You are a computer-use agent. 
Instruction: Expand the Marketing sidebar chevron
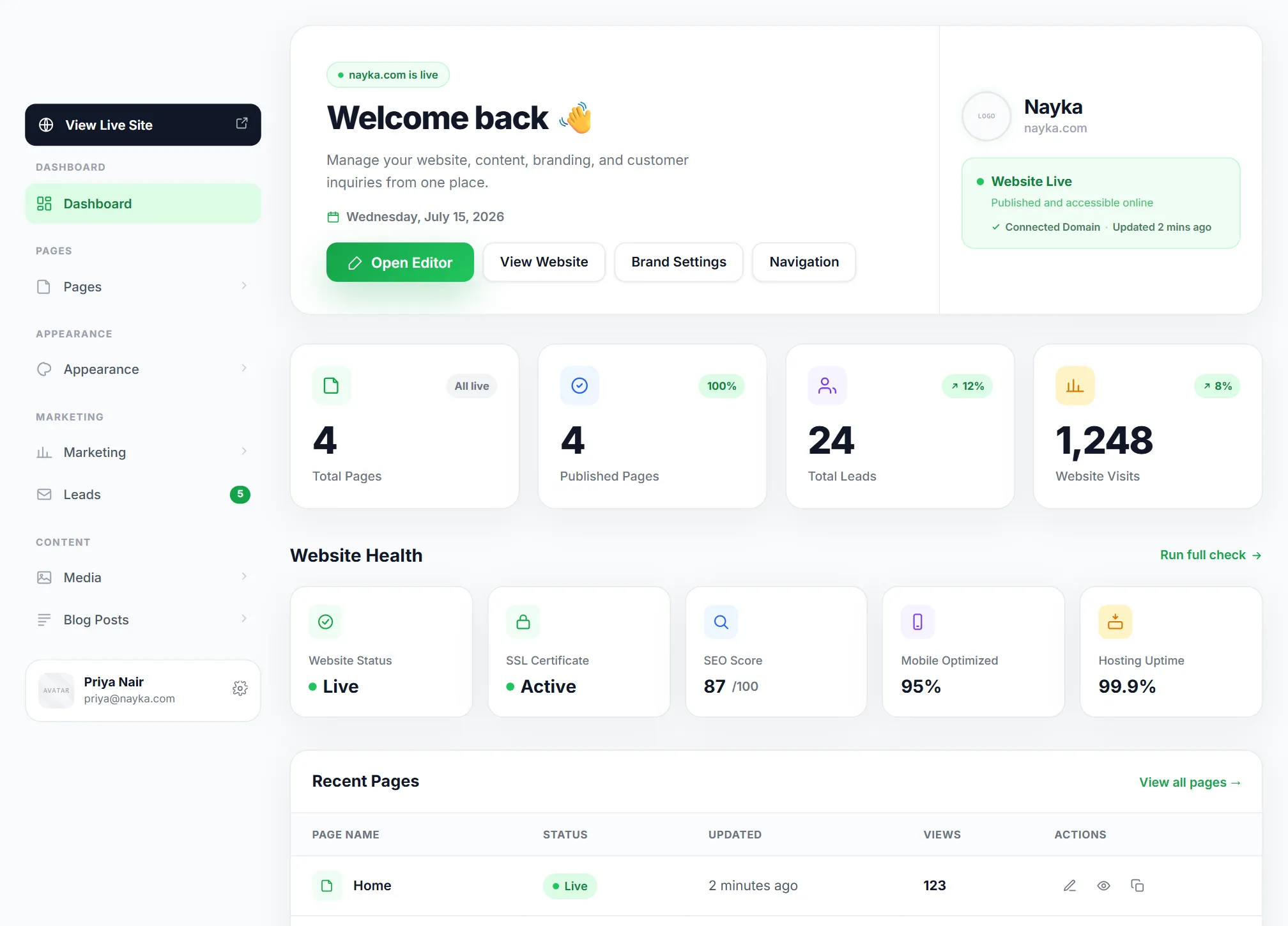tap(244, 451)
